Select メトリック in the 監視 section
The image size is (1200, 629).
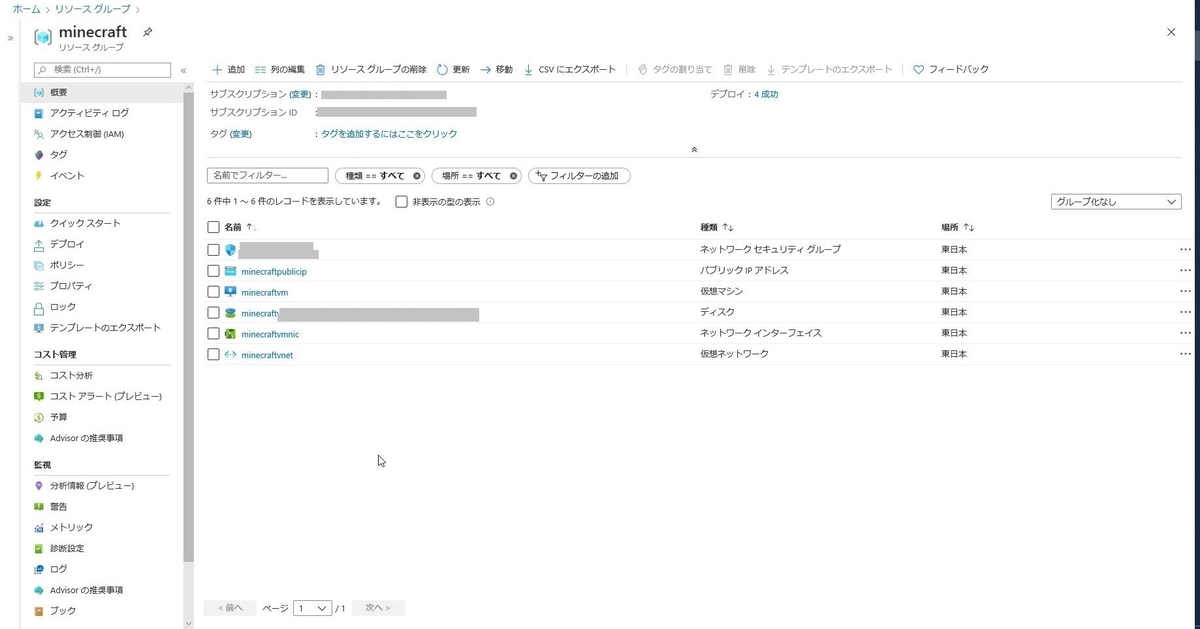click(x=70, y=527)
